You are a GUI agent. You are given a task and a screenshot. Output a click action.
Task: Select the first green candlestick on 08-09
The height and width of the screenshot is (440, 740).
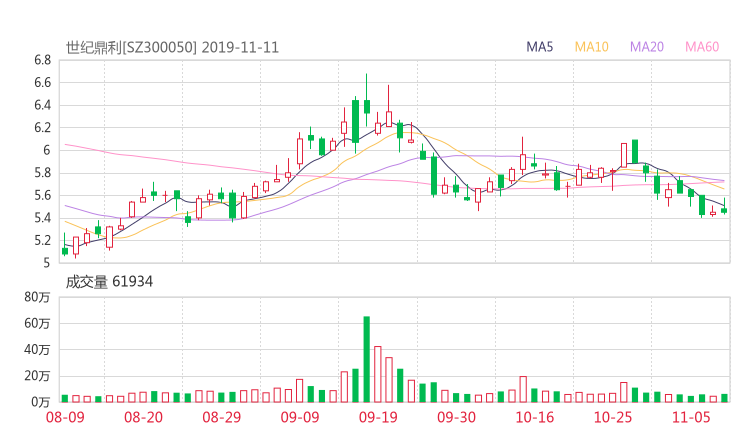[x=65, y=245]
